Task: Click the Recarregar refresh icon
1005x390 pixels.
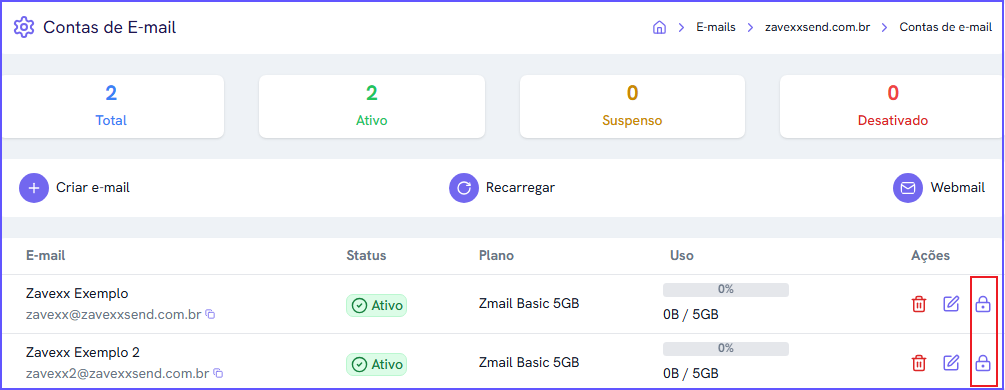Action: pyautogui.click(x=464, y=188)
